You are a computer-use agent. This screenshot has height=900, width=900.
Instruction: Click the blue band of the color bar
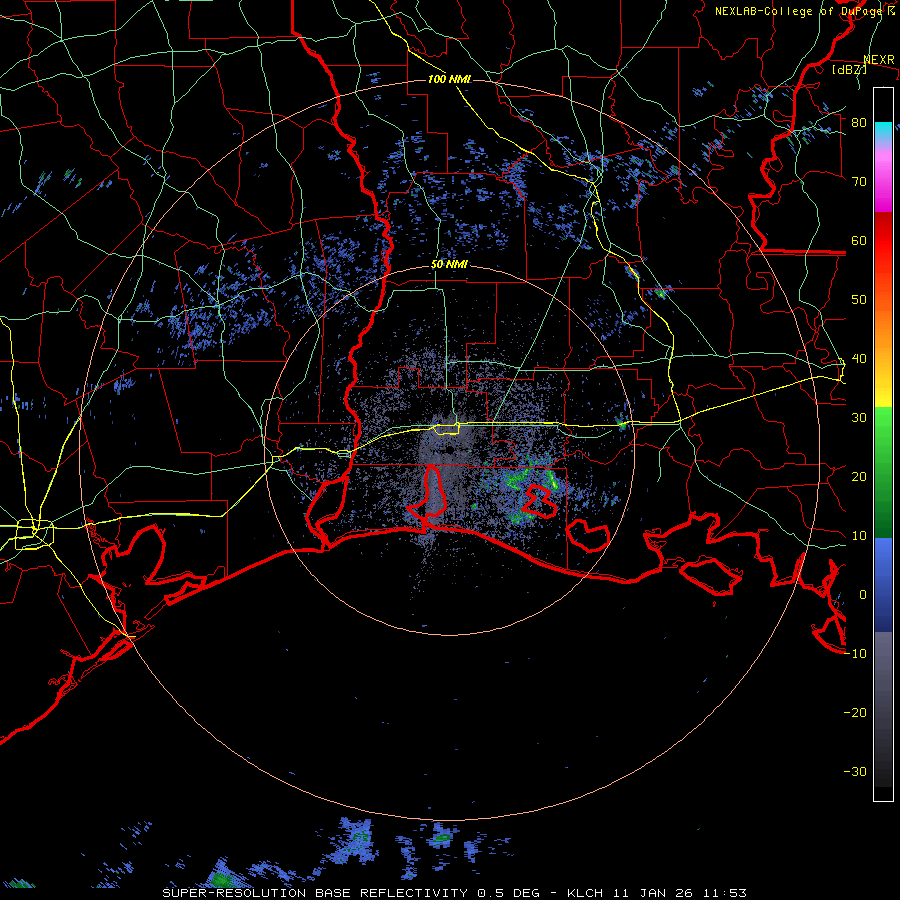click(x=883, y=584)
